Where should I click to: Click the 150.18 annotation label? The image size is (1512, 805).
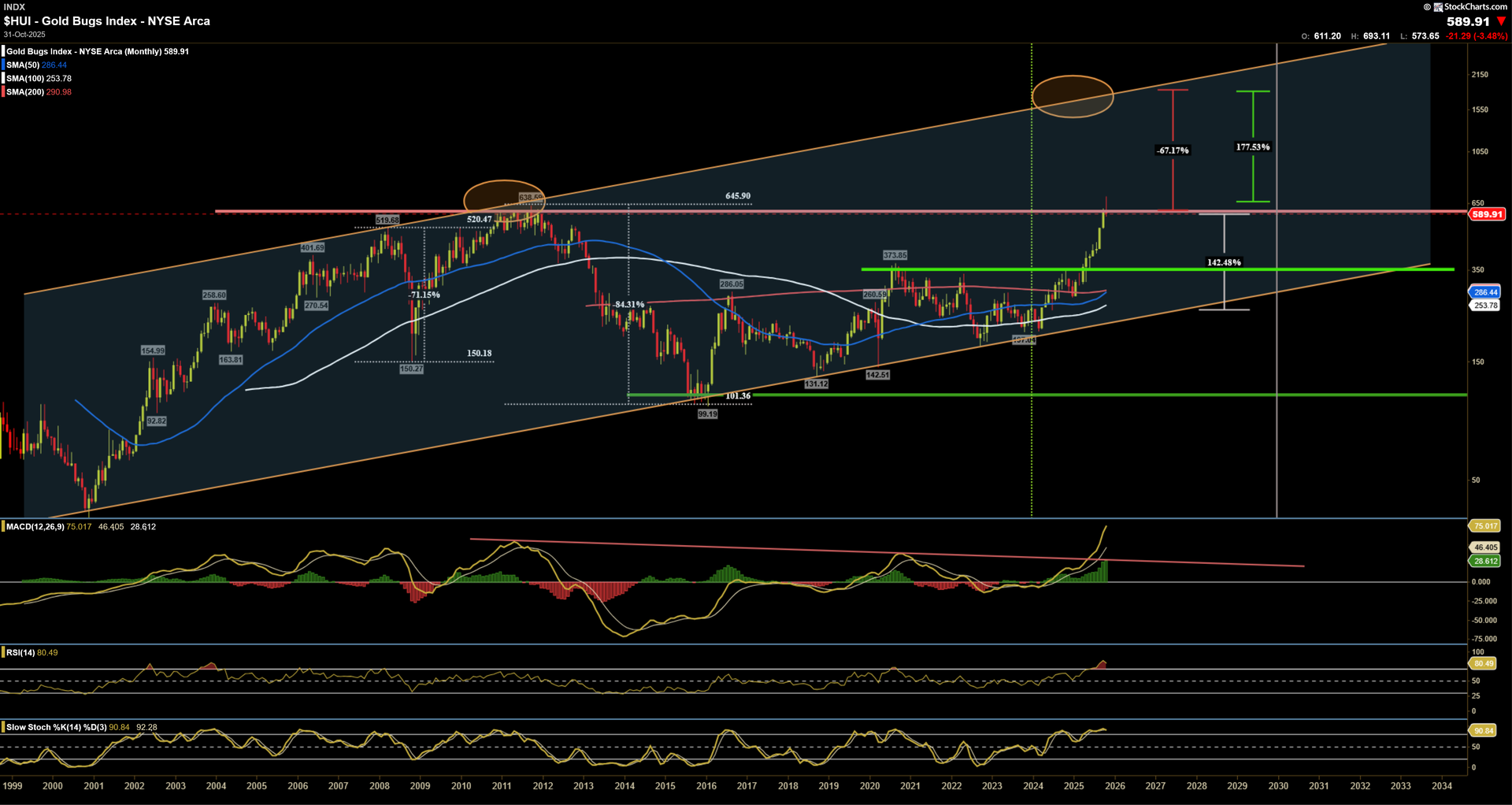coord(479,354)
